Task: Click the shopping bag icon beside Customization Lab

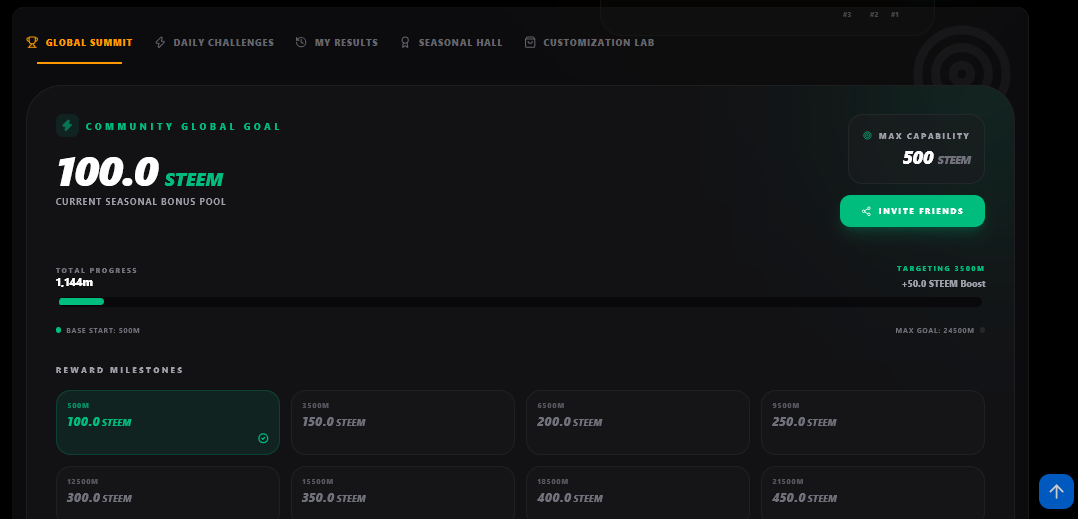Action: [x=529, y=43]
